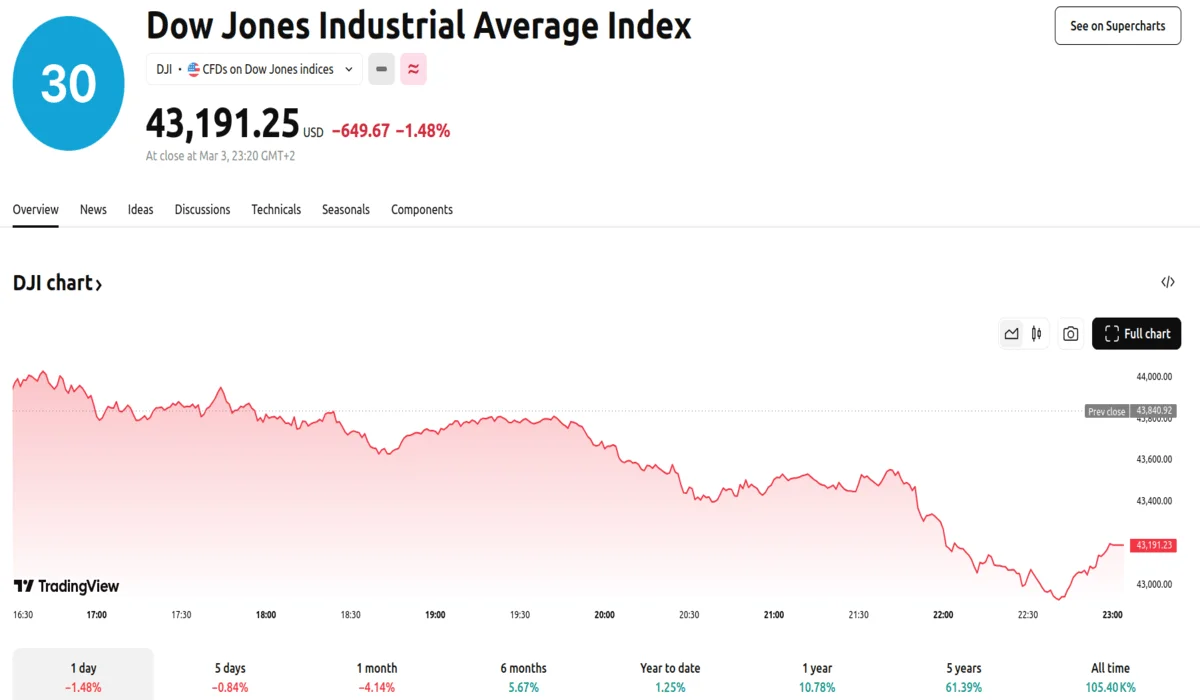Viewport: 1200px width, 700px height.
Task: Select the 1 day range
Action: (x=83, y=676)
